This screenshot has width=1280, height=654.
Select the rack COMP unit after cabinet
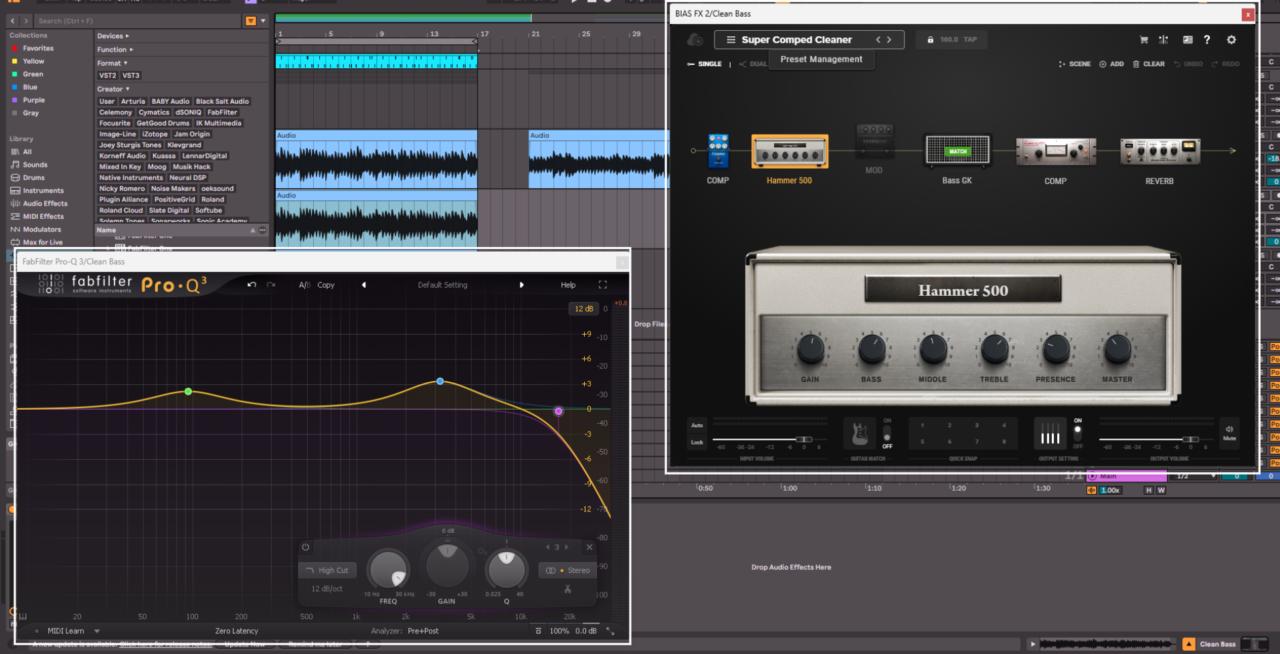point(1055,151)
